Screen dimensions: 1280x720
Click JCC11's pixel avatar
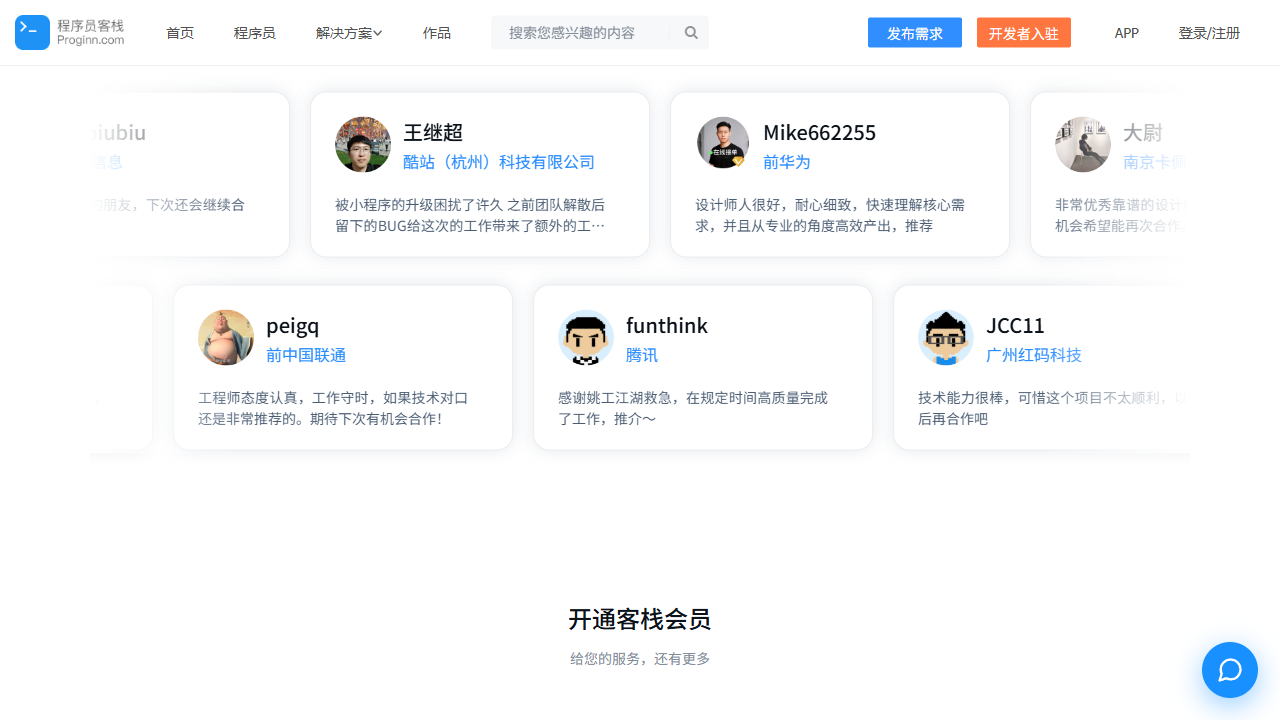946,337
